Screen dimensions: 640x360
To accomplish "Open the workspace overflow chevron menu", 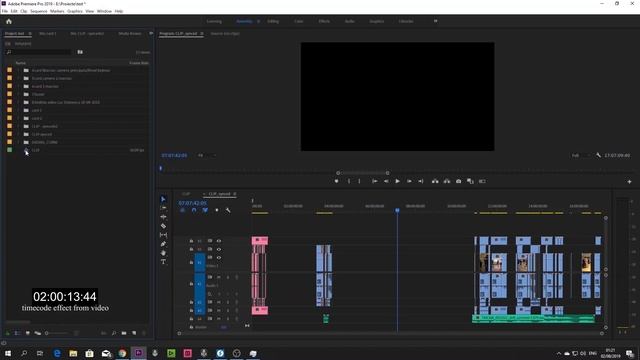I will (x=436, y=21).
